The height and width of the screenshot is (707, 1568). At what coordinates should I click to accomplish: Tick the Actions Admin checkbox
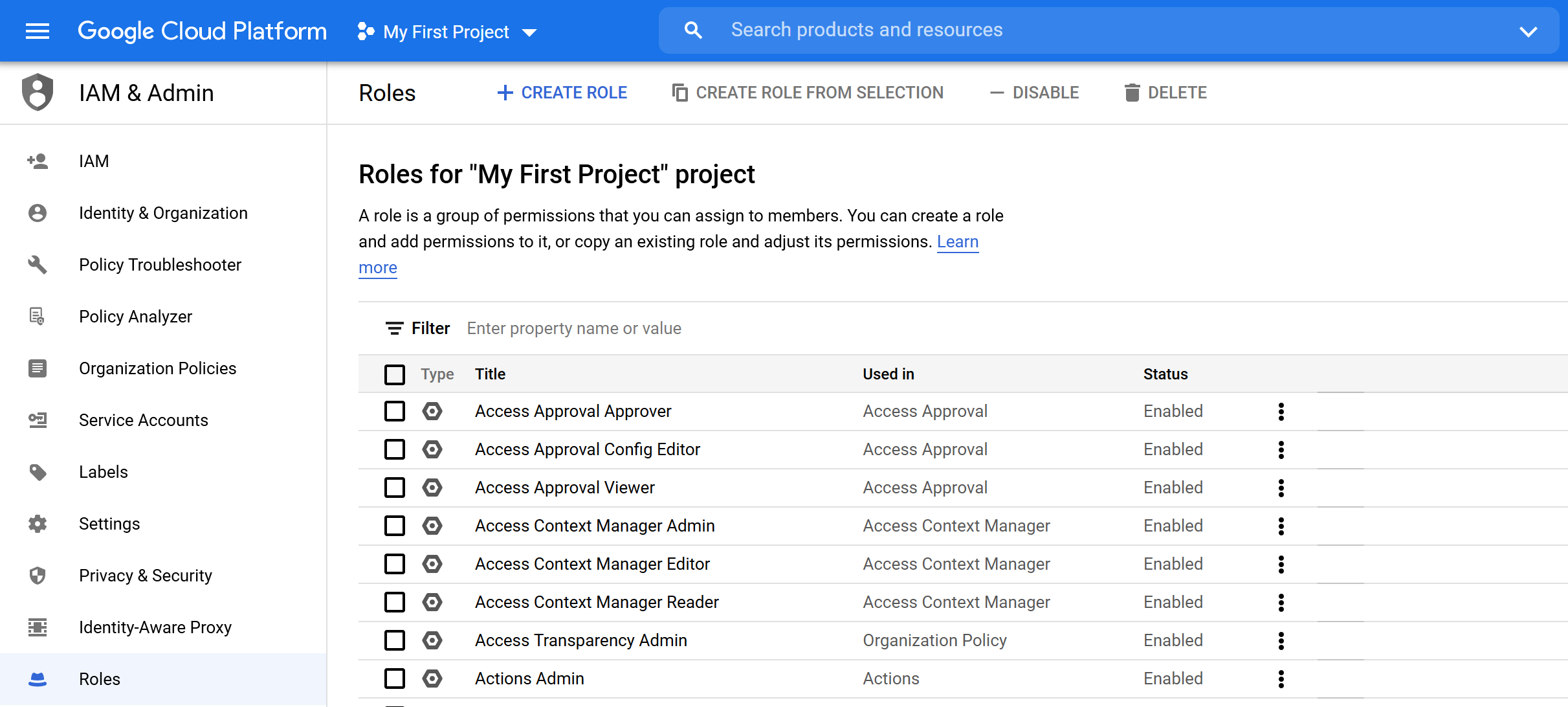[x=395, y=679]
